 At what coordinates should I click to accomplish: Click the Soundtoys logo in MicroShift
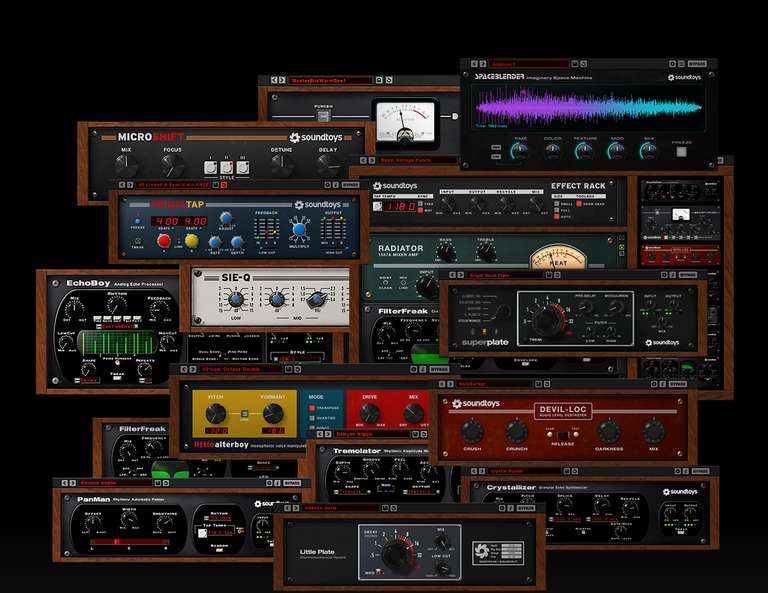pyautogui.click(x=316, y=138)
